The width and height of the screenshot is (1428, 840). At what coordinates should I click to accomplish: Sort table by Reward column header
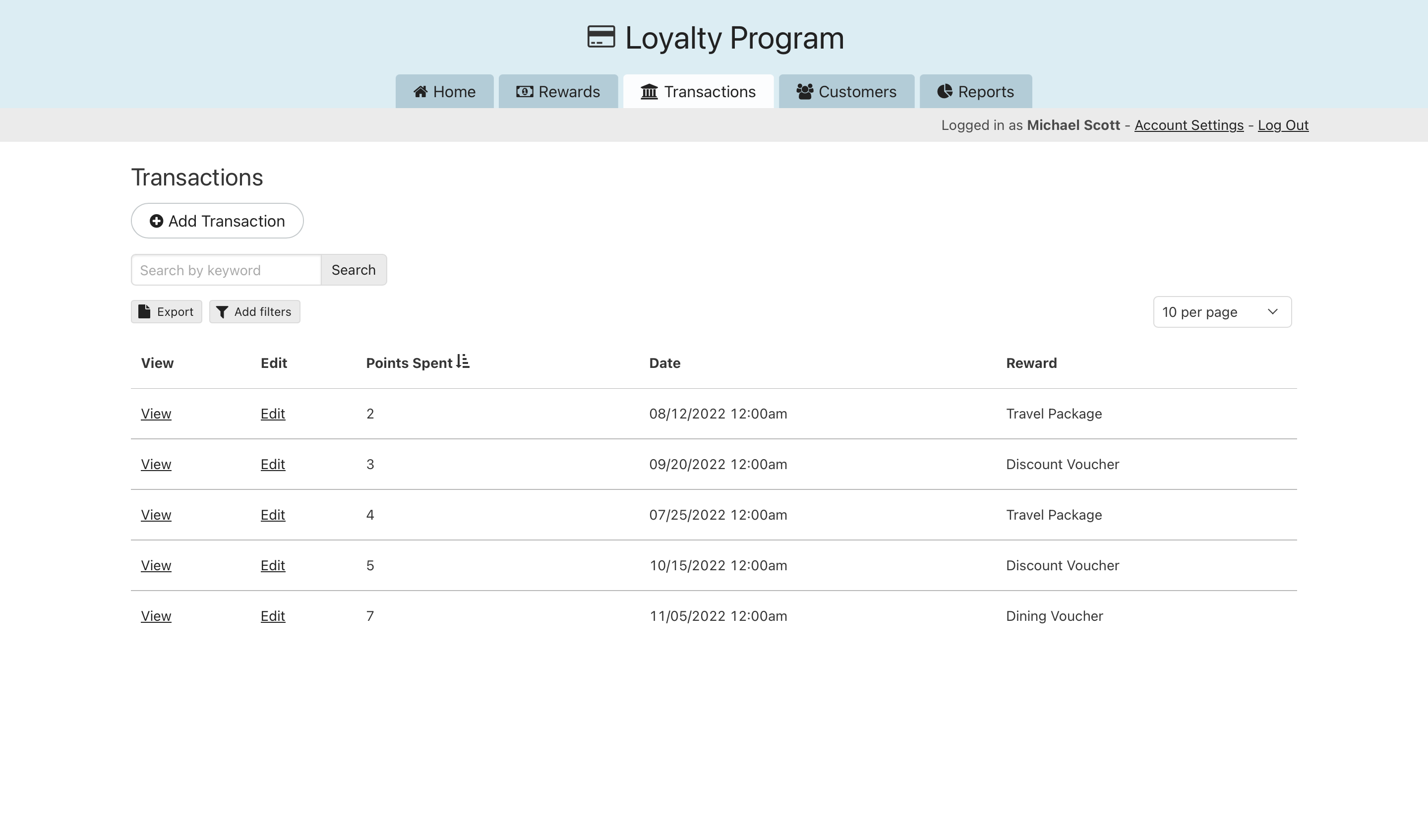tap(1031, 363)
